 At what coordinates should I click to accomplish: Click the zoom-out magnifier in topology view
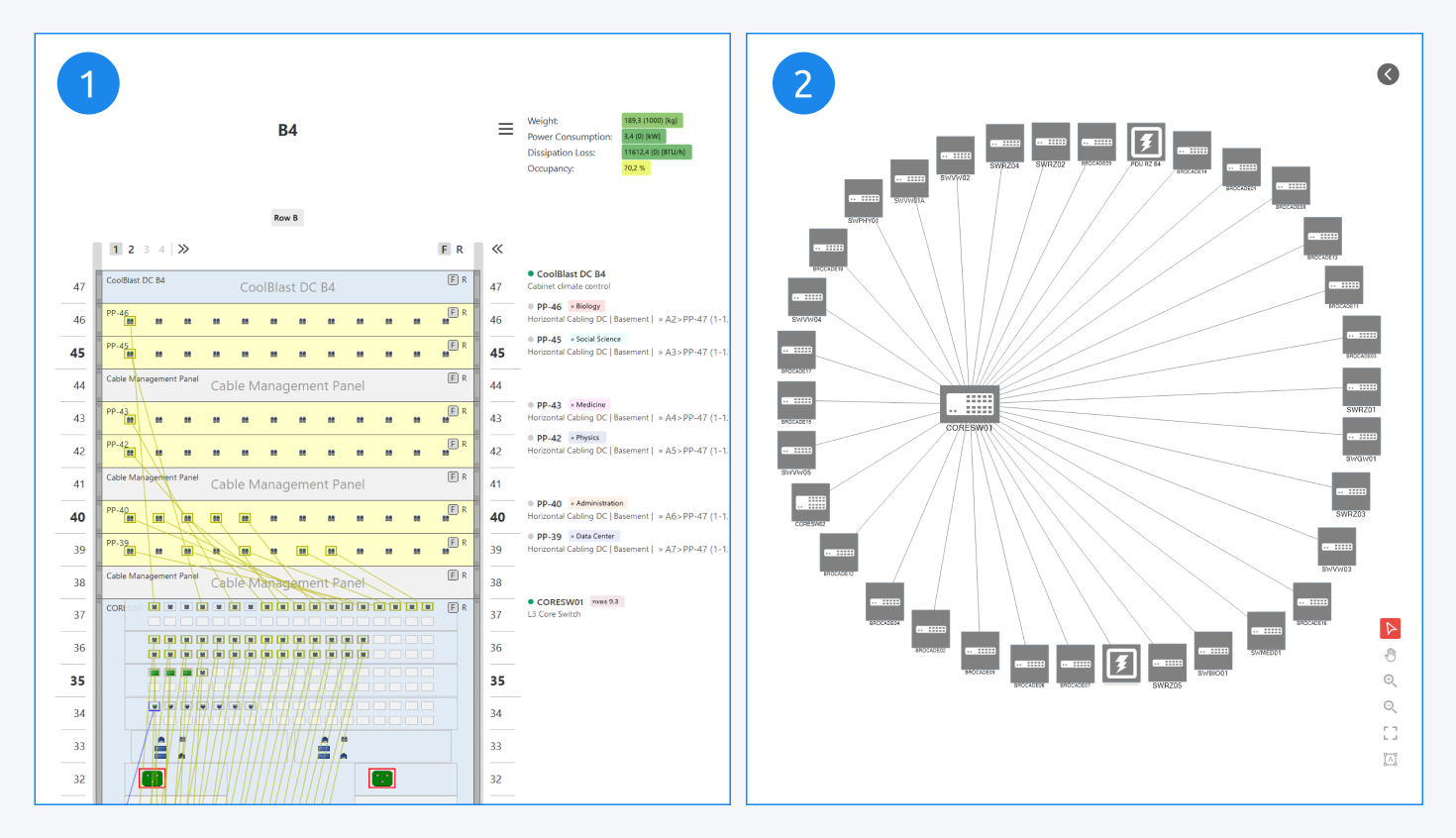pos(1391,706)
